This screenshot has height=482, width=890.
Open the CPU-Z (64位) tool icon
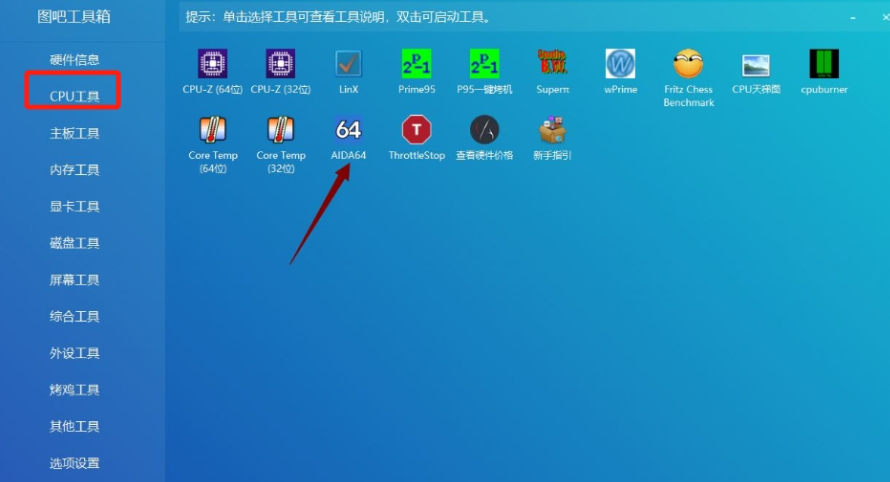pyautogui.click(x=213, y=64)
